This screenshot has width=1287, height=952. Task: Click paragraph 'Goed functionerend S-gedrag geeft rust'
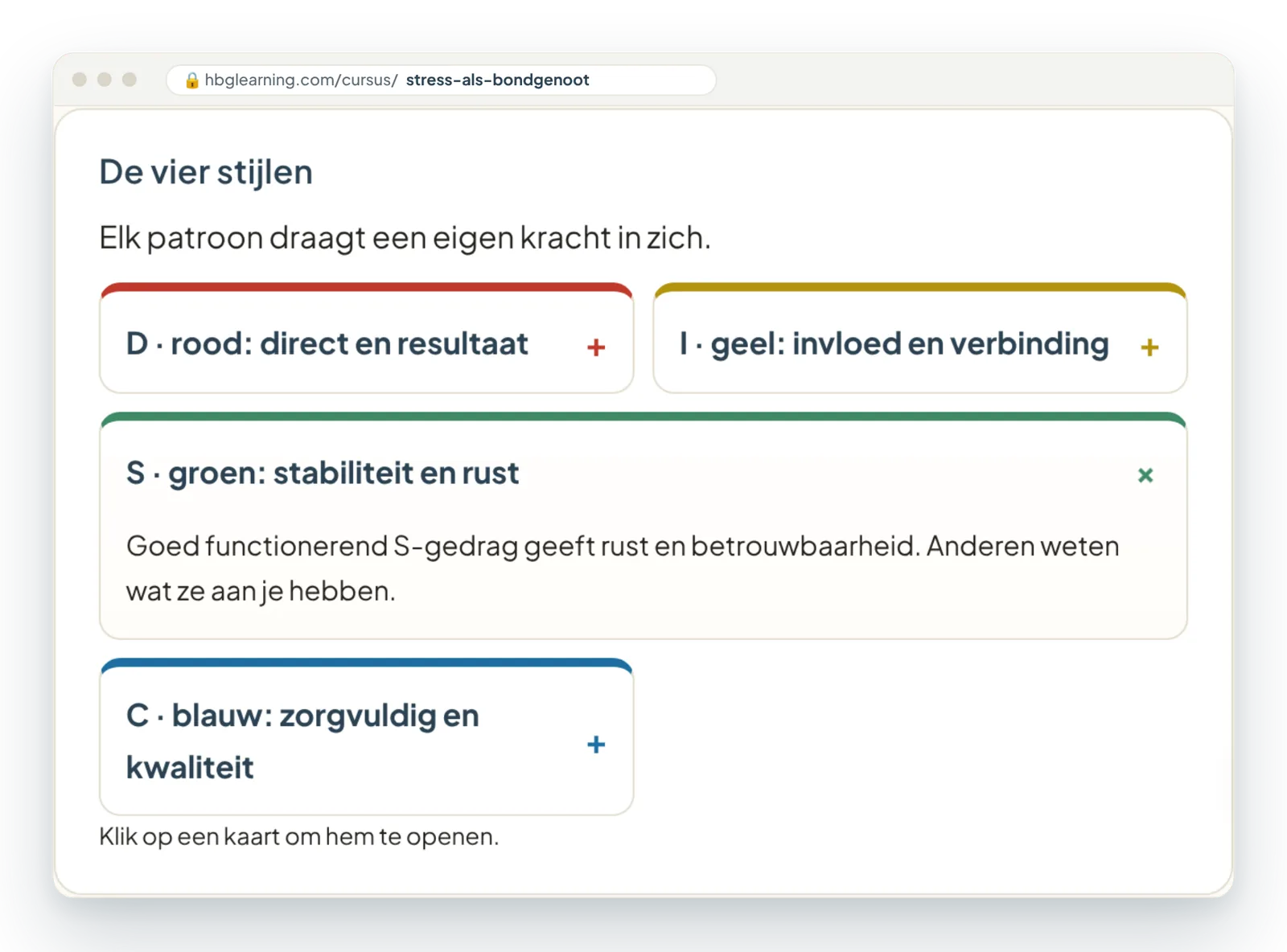click(623, 568)
